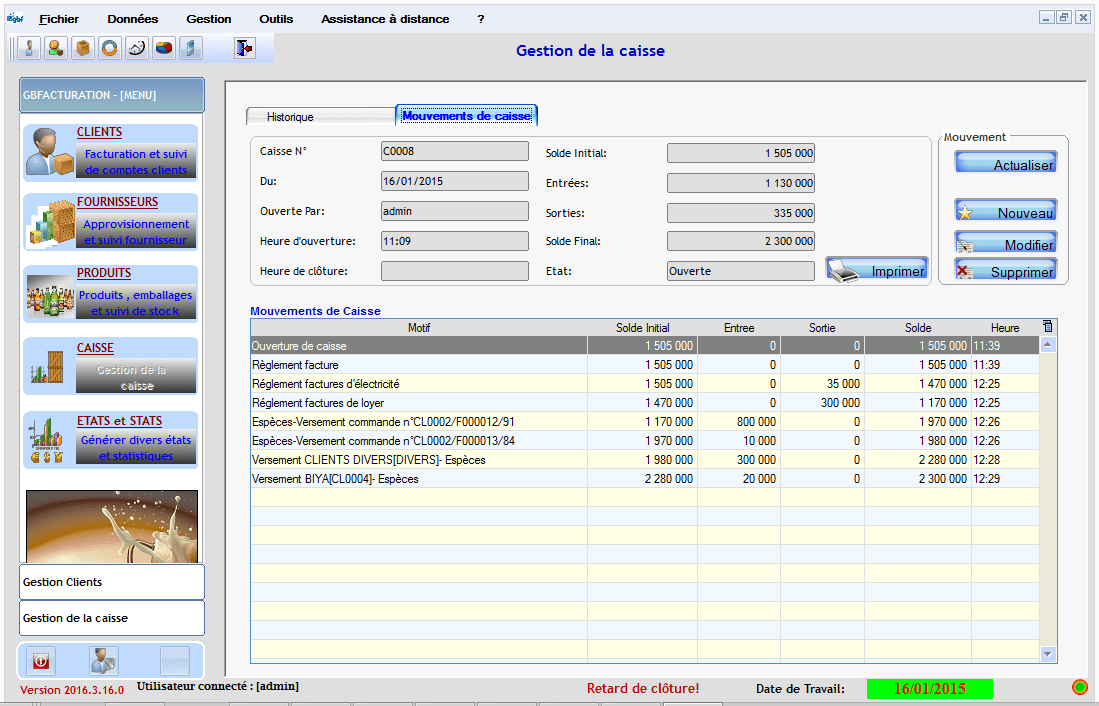Screen dimensions: 1099x706
Task: Click Supprimer to delete the movement
Action: point(1005,271)
